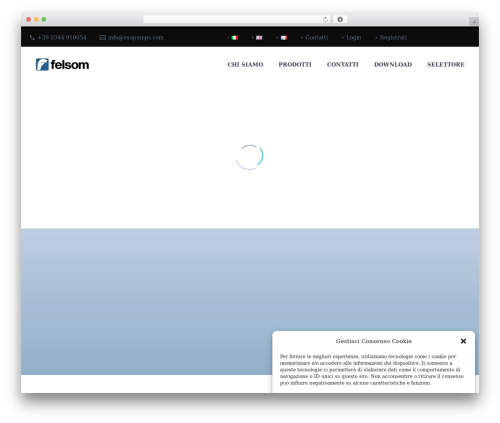
Task: Open the Contatti link in top bar
Action: (317, 38)
